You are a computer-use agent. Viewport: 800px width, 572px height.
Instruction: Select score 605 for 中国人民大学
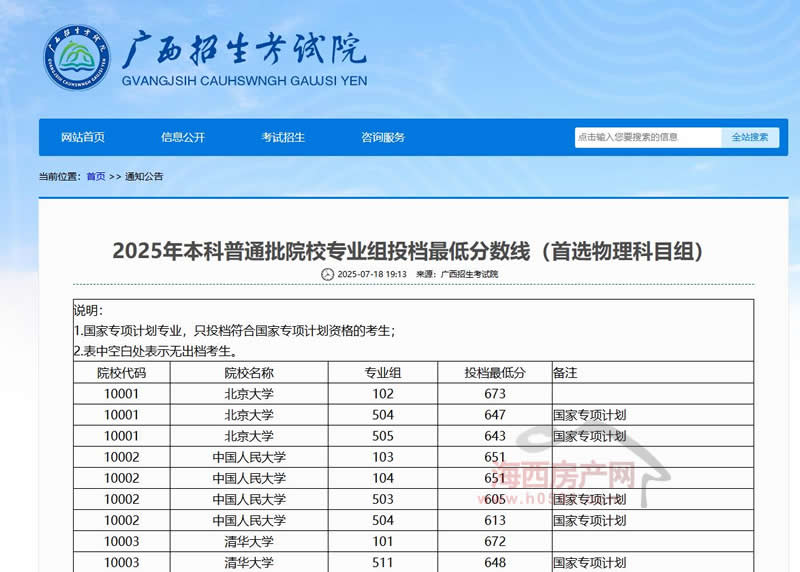[x=495, y=500]
